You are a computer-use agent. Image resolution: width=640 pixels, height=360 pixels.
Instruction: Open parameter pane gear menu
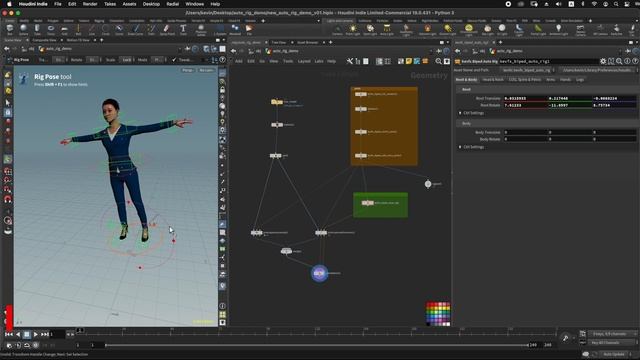[x=603, y=61]
